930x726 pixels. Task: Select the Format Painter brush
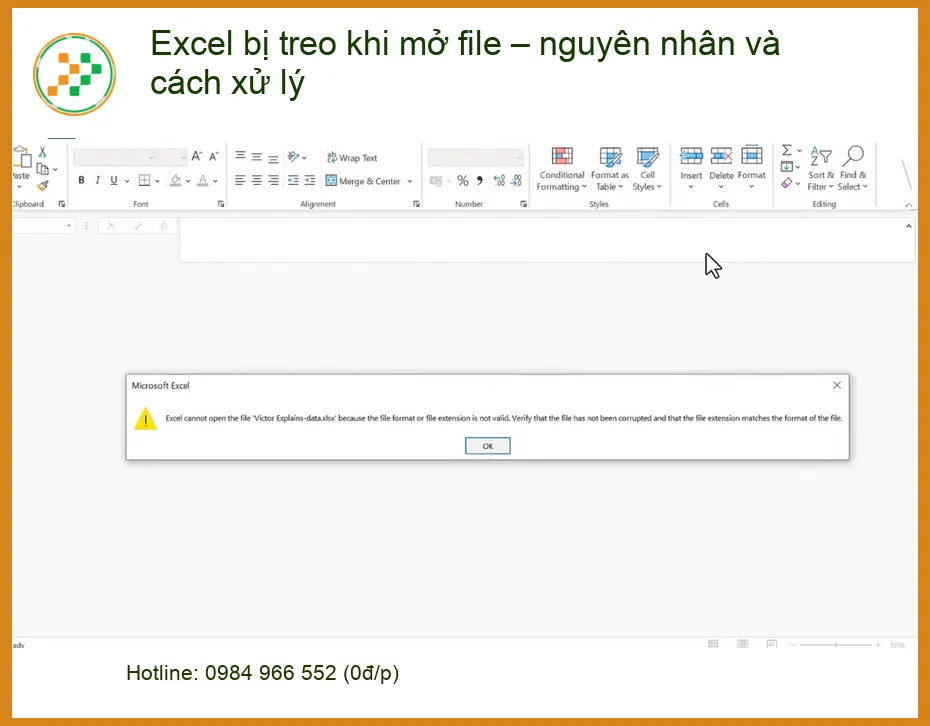42,186
